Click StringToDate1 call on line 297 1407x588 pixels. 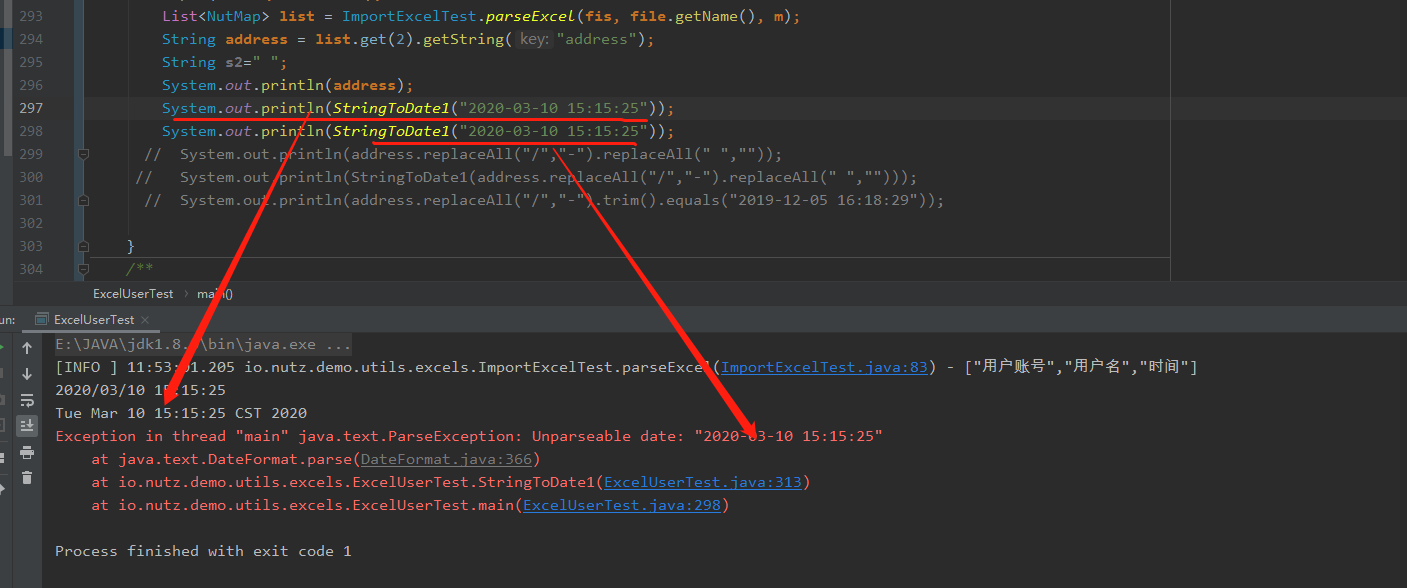[x=391, y=108]
